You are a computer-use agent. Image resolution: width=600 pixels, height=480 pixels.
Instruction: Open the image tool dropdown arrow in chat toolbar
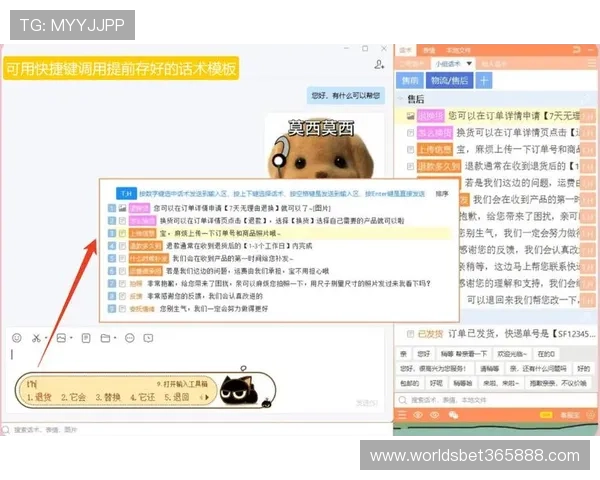tap(72, 338)
